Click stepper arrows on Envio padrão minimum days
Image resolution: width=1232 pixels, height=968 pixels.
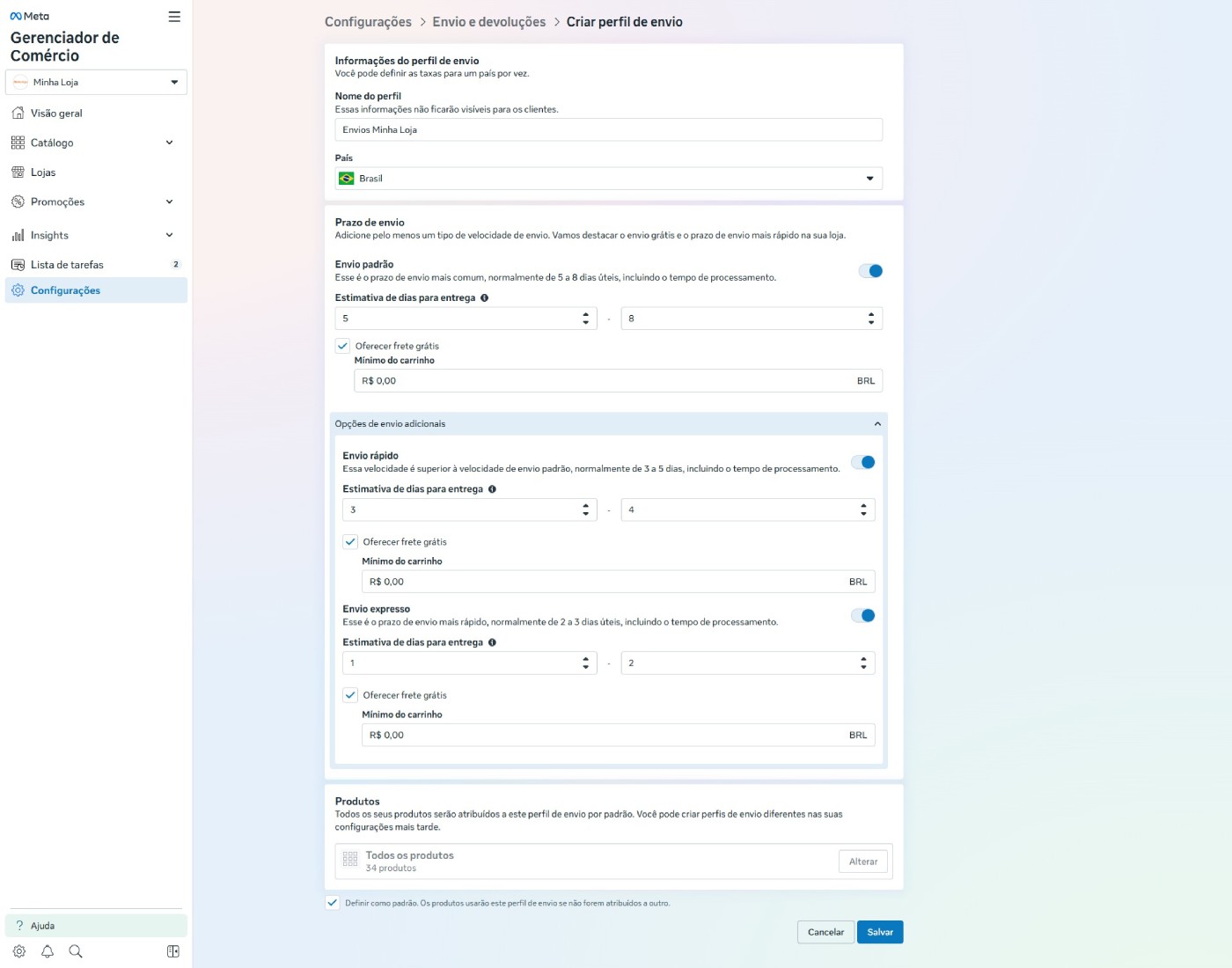(x=586, y=319)
